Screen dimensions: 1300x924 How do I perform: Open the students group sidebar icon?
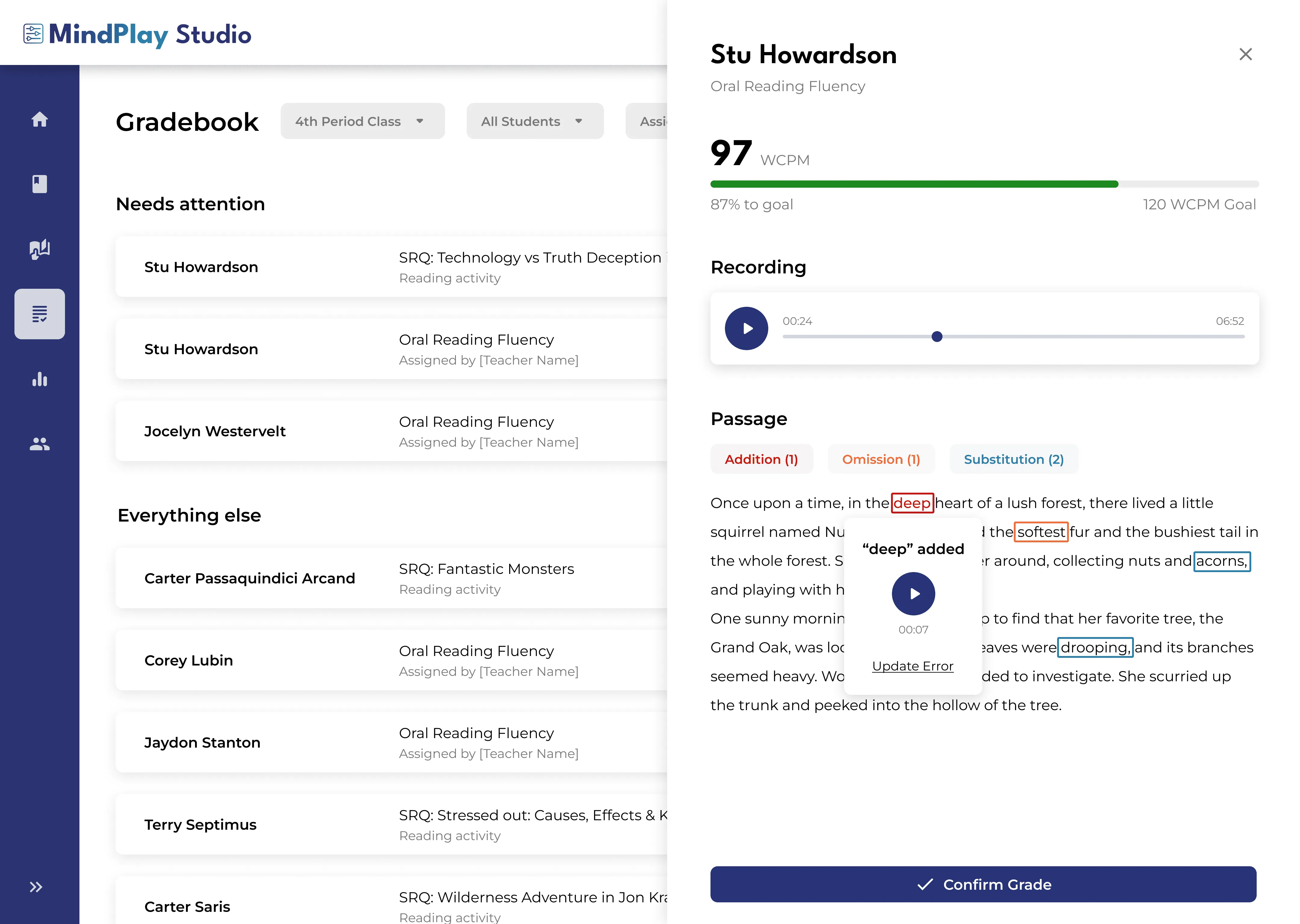coord(39,444)
